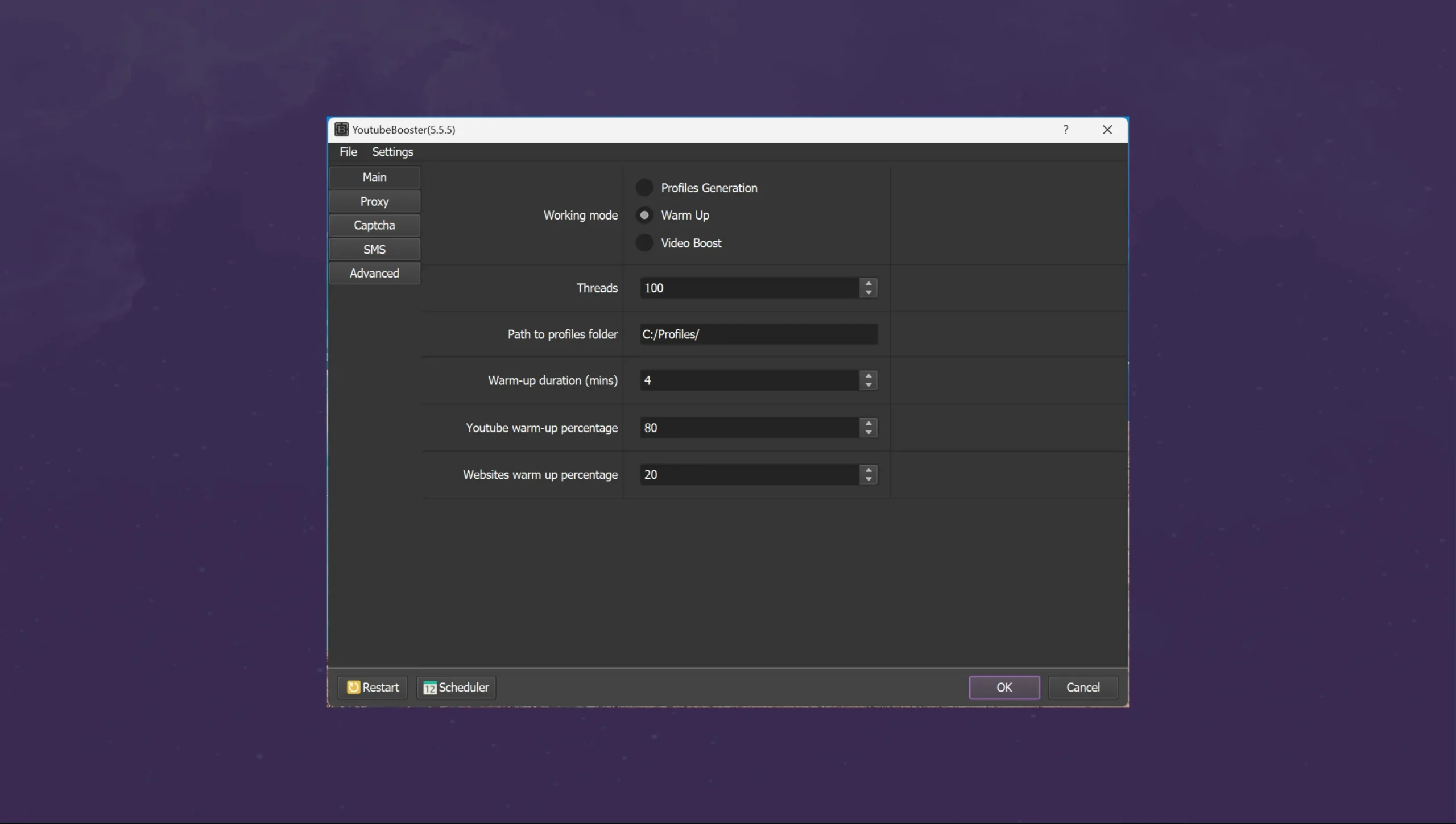Click the Websites warm up percentage field
1456x824 pixels.
point(749,474)
